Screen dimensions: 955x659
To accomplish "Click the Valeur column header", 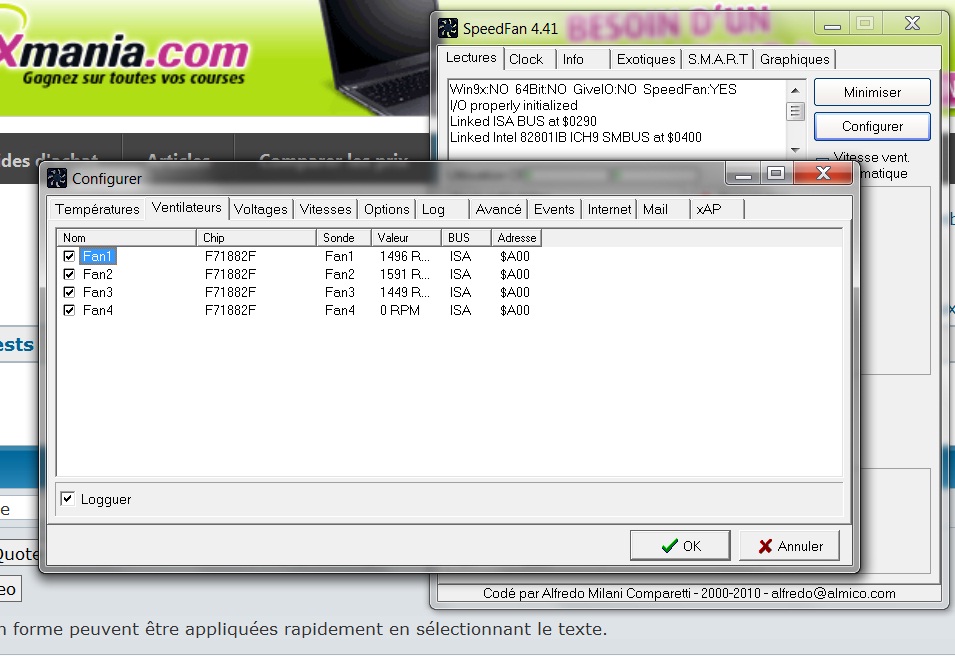I will click(406, 238).
